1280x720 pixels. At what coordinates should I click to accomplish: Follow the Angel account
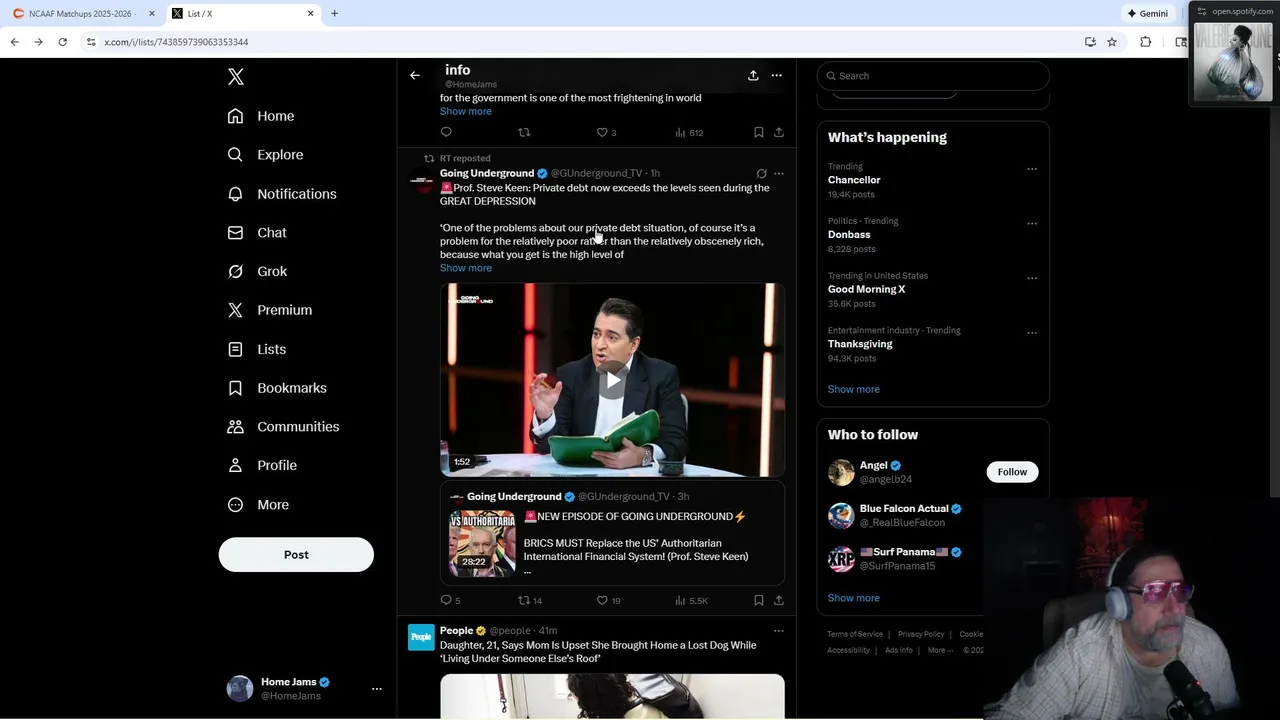pyautogui.click(x=1012, y=472)
